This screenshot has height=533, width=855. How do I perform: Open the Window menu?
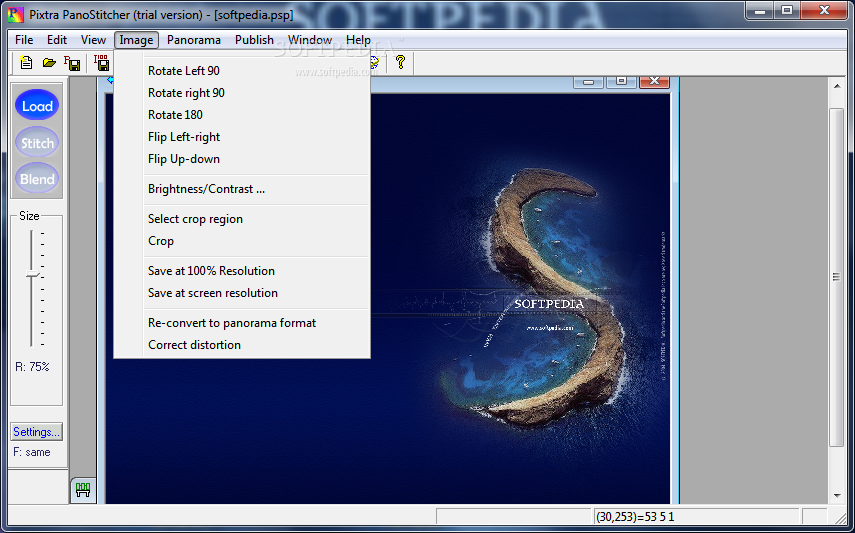click(310, 40)
